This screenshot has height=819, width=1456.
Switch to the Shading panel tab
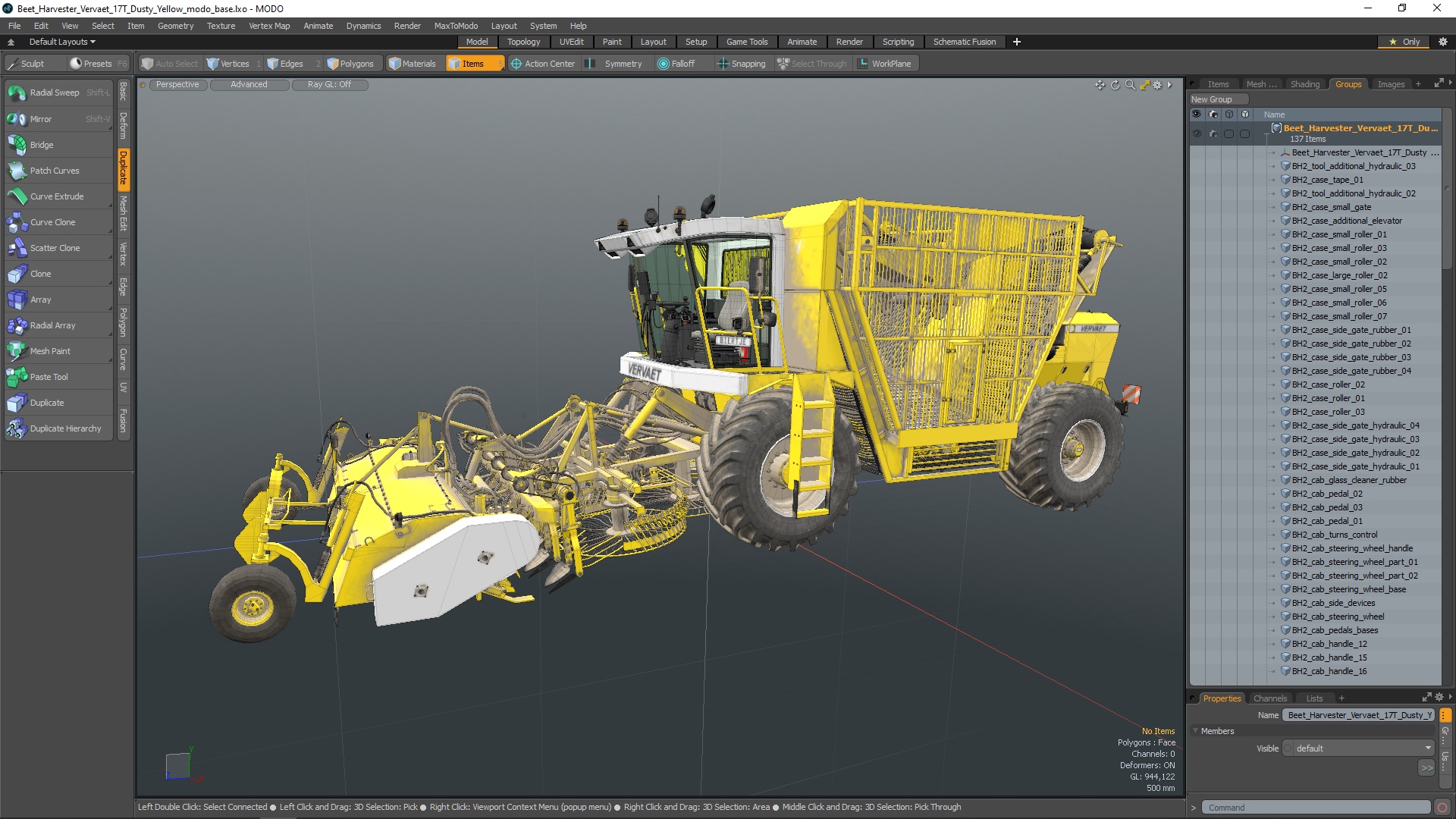coord(1304,84)
